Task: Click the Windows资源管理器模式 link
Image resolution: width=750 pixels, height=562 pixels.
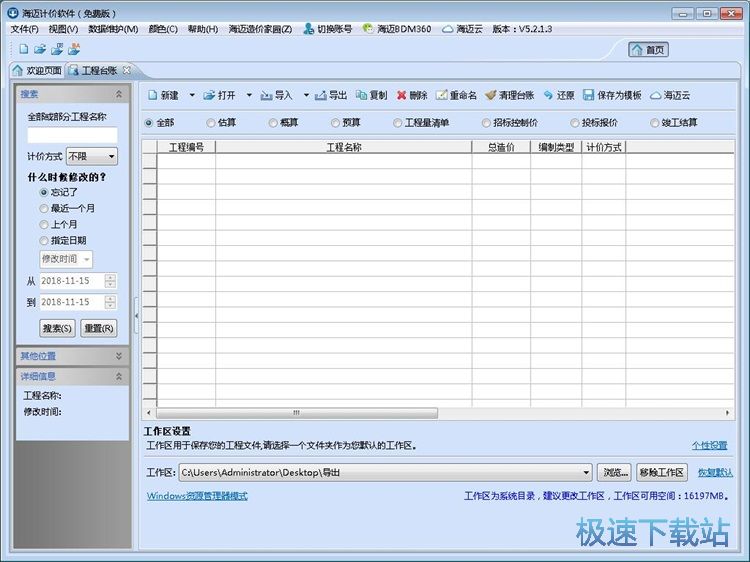Action: [x=197, y=496]
